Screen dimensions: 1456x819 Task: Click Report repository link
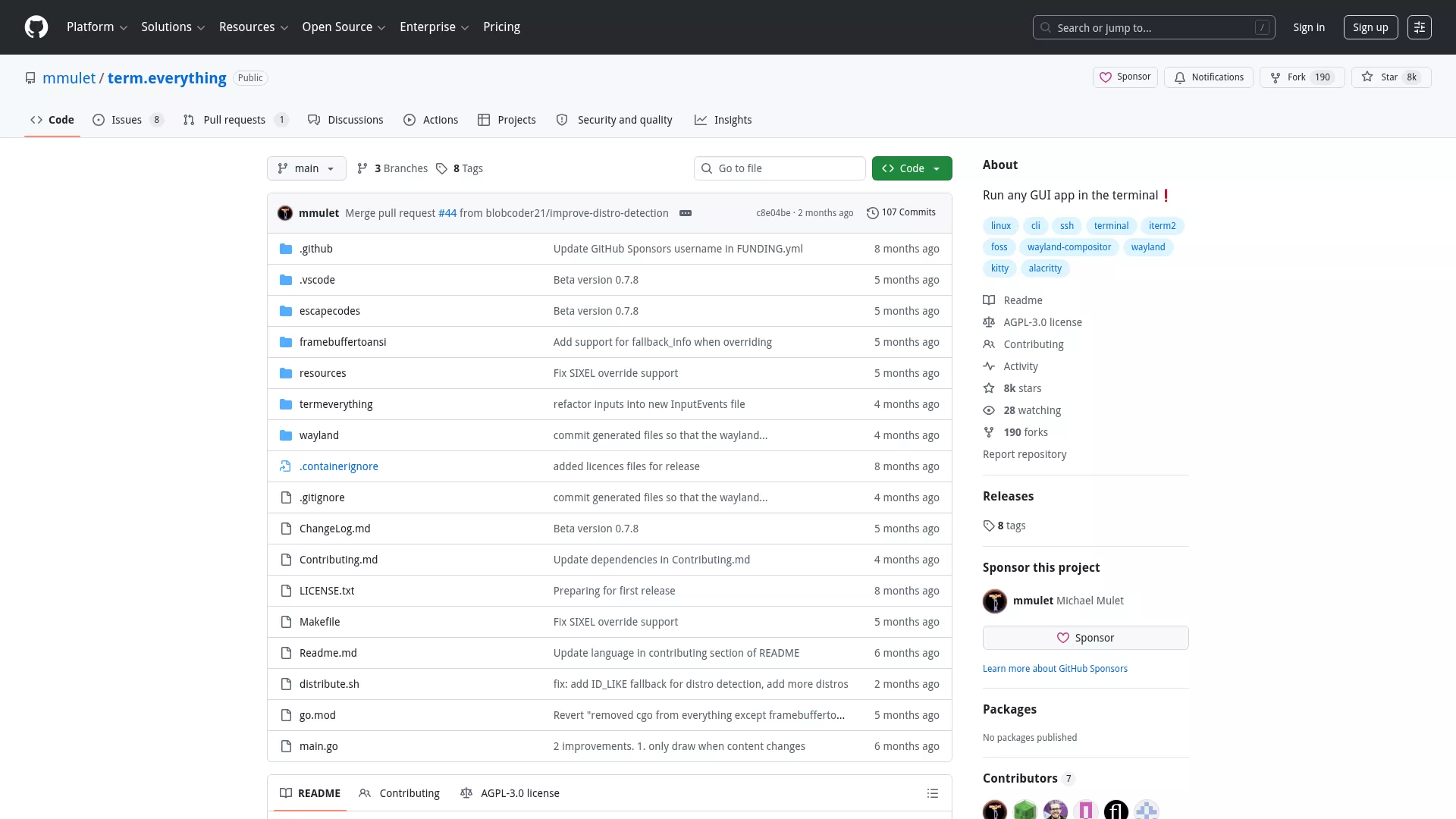1025,454
